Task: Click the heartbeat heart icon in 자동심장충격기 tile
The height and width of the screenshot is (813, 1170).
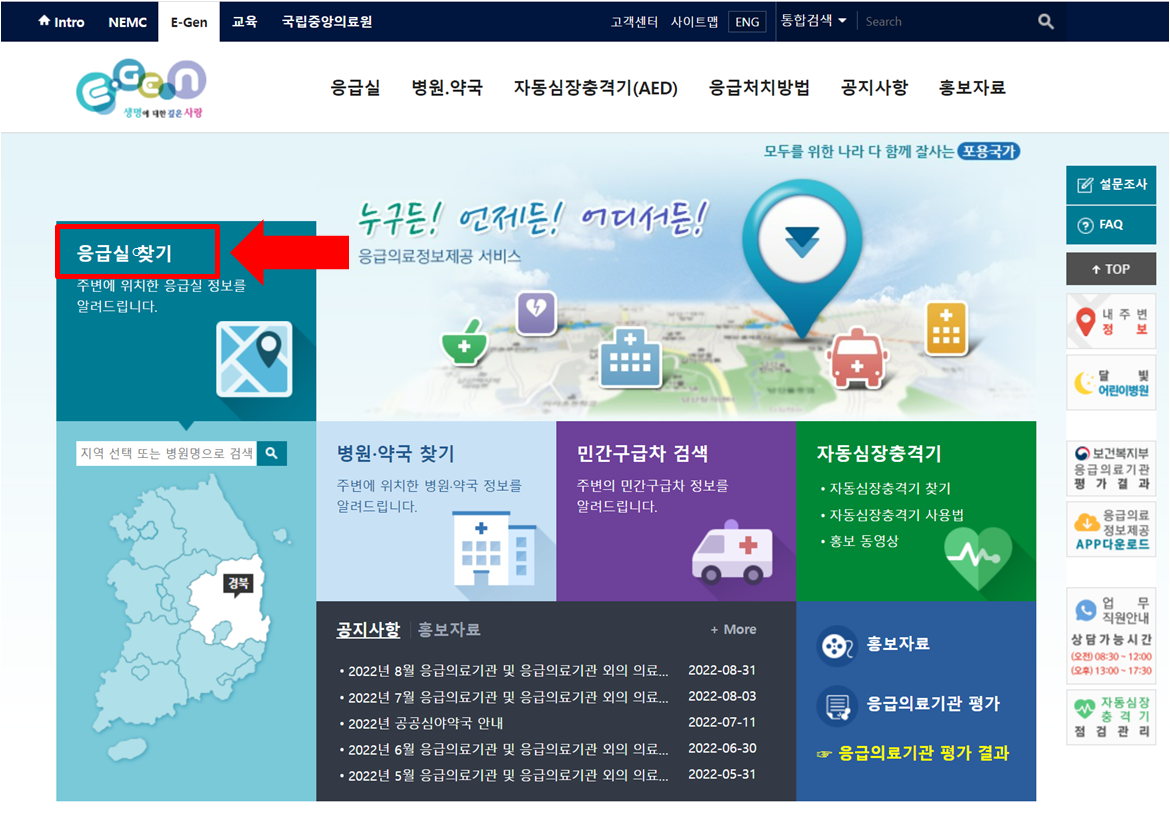Action: (x=977, y=557)
